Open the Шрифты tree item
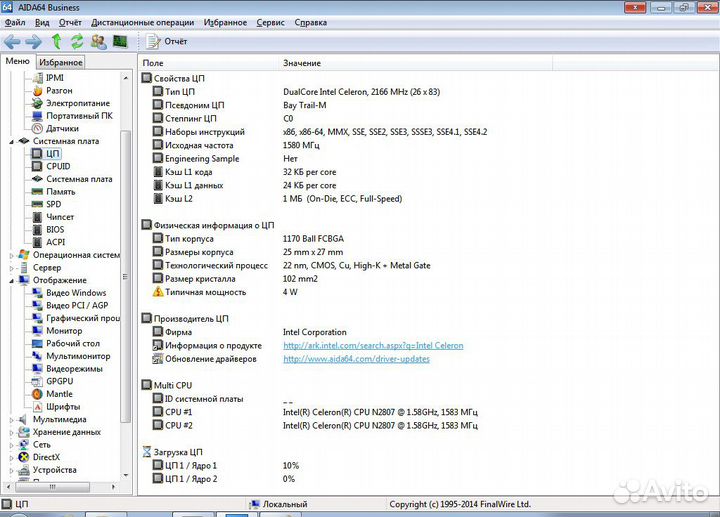The height and width of the screenshot is (517, 720). pyautogui.click(x=63, y=406)
